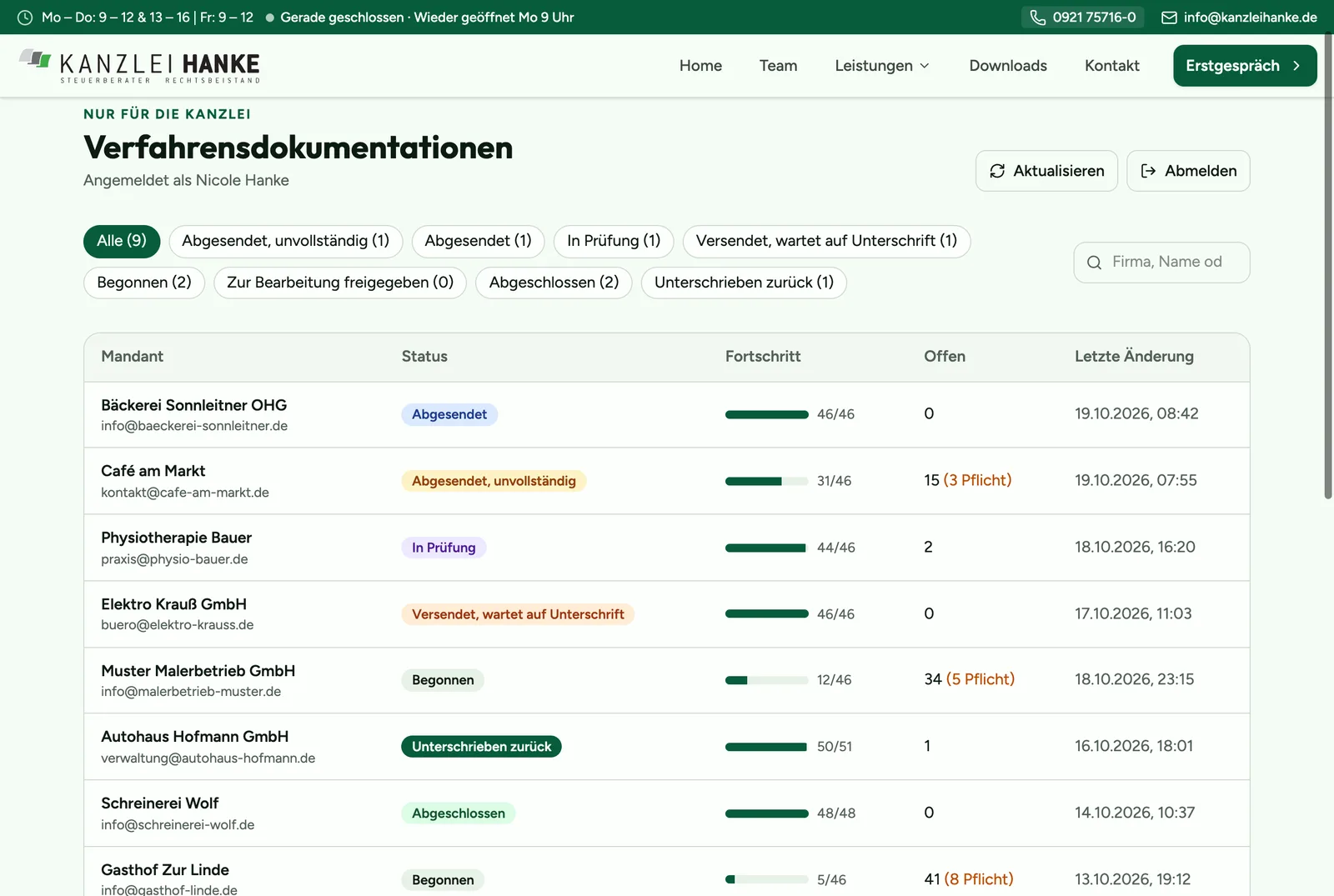This screenshot has height=896, width=1334.
Task: Click the magnifier icon in the search field
Action: (x=1095, y=263)
